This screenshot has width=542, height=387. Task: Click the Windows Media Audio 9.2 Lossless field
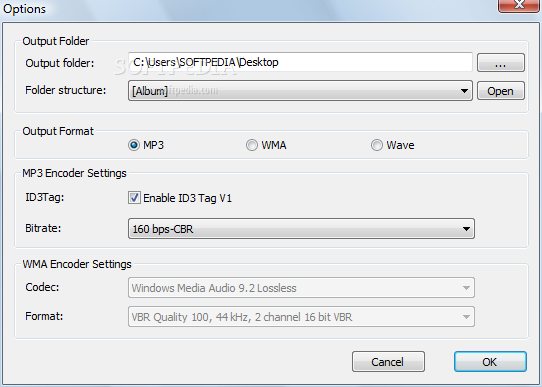pyautogui.click(x=301, y=288)
